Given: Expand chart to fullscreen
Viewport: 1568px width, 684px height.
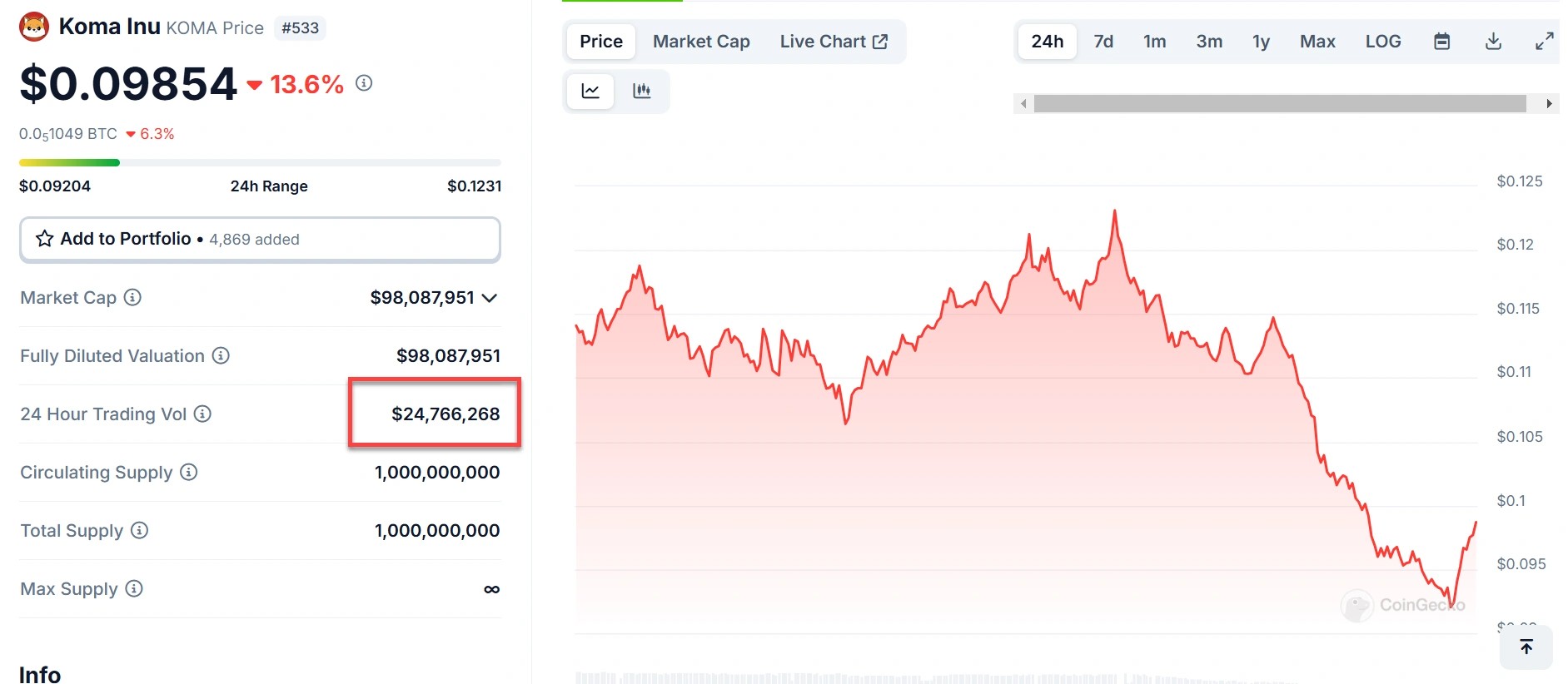Looking at the screenshot, I should click(1544, 42).
